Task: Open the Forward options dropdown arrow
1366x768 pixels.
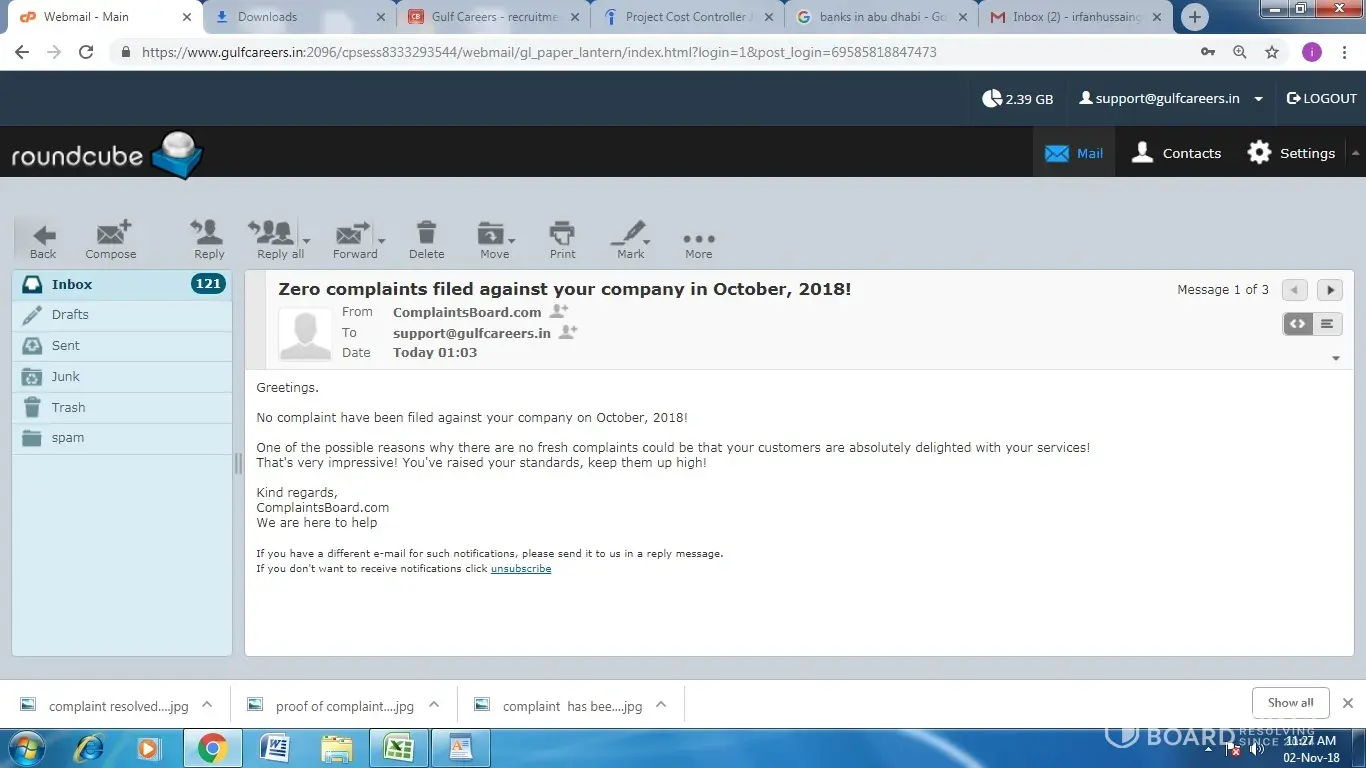Action: tap(382, 240)
